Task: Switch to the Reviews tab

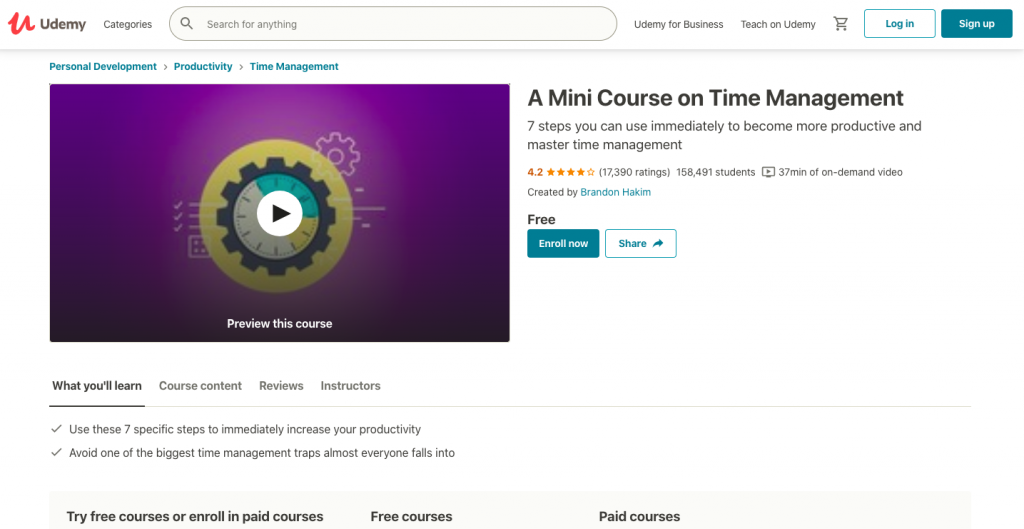Action: (281, 386)
